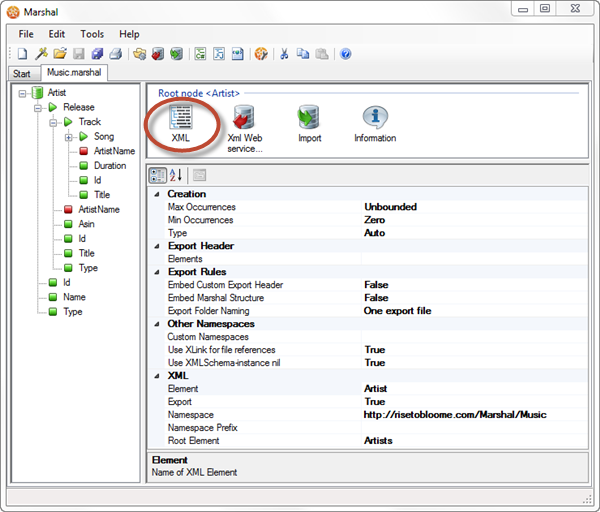Click the New document toolbar icon
Image resolution: width=600 pixels, height=512 pixels.
(23, 54)
